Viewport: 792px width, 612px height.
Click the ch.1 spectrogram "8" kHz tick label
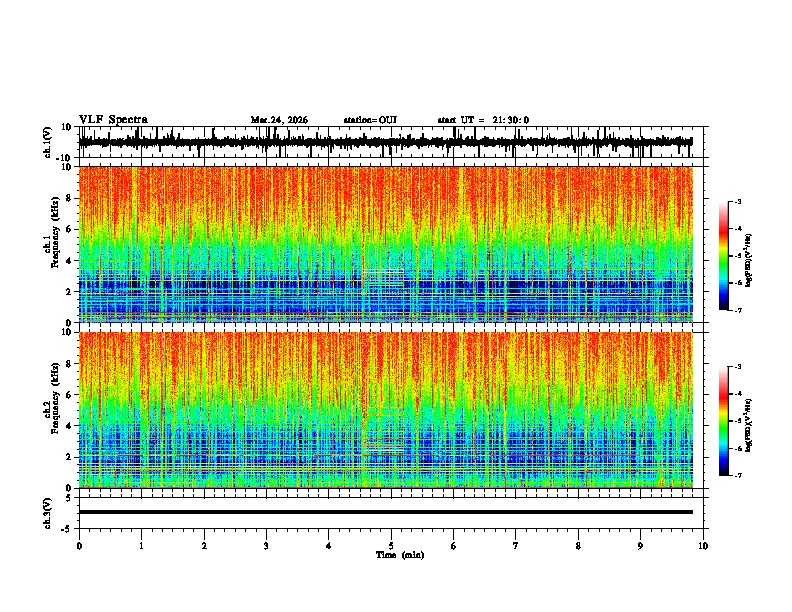click(69, 198)
